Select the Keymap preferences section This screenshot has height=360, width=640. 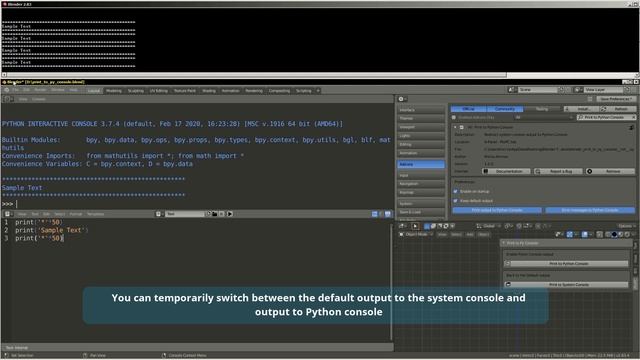click(x=421, y=193)
